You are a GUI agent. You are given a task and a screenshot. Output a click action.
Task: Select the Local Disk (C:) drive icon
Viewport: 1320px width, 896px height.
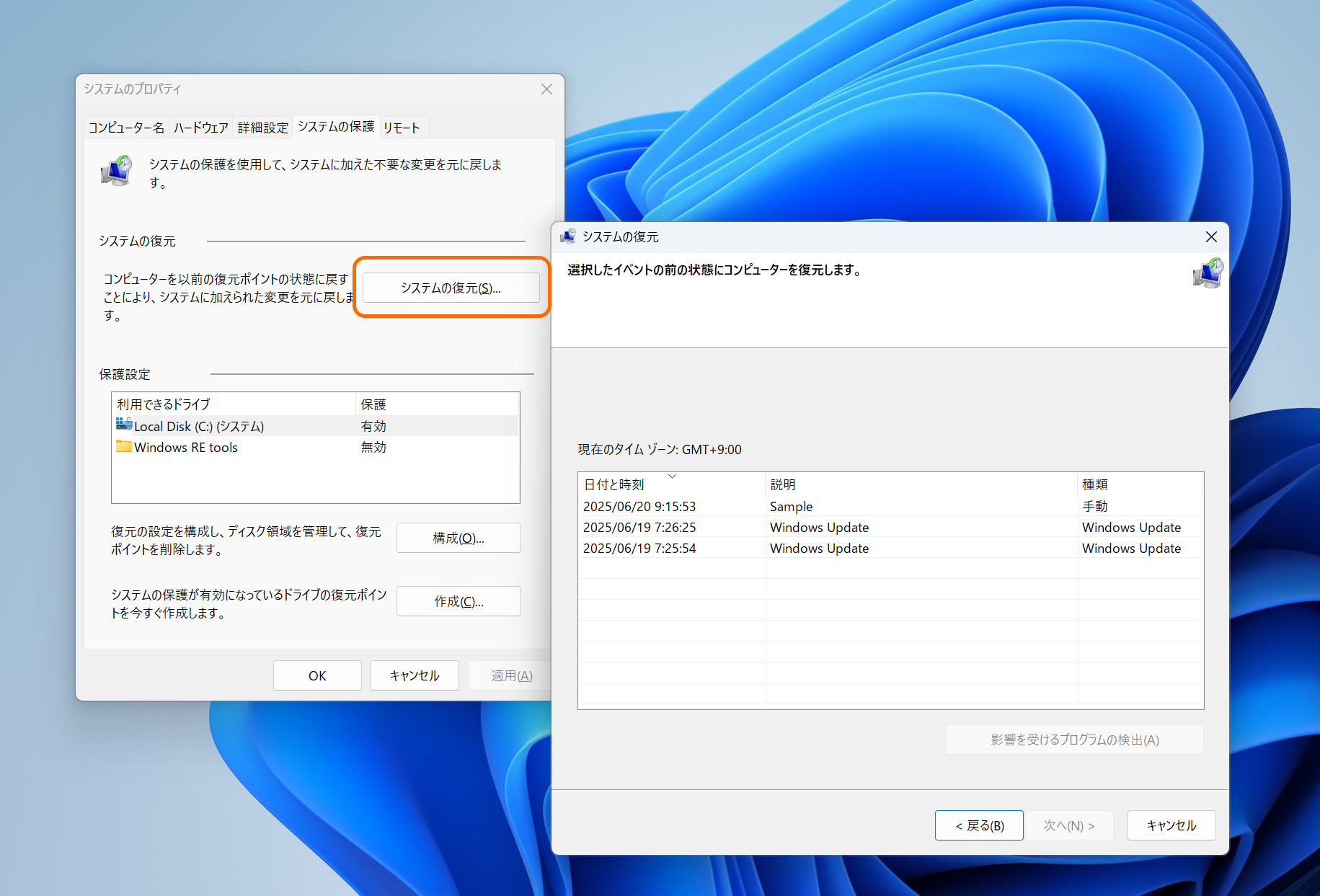123,425
